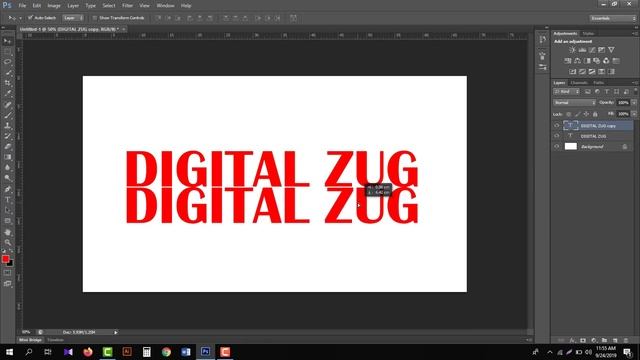Select the Gradient tool
Viewport: 640px width, 360px height.
click(x=7, y=157)
